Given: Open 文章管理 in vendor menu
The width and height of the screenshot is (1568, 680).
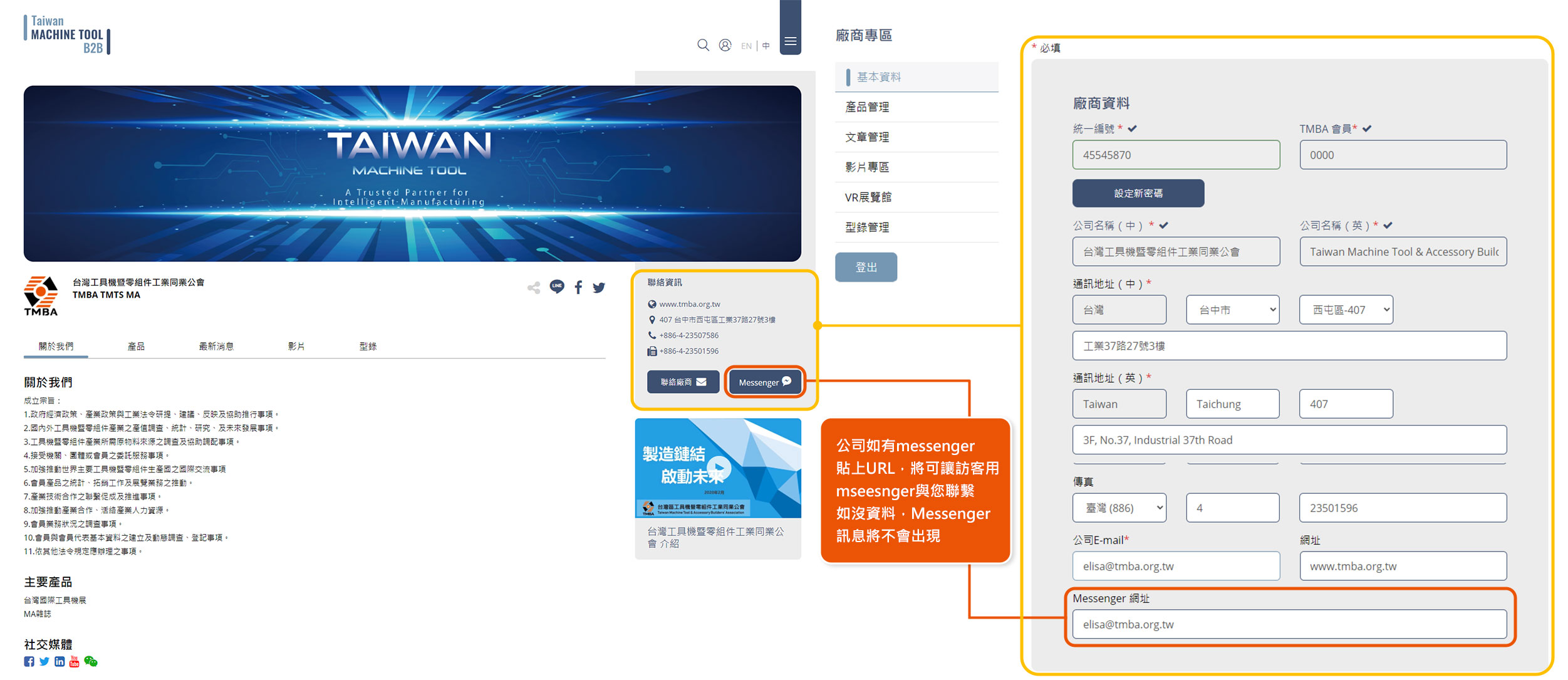Looking at the screenshot, I should 916,137.
